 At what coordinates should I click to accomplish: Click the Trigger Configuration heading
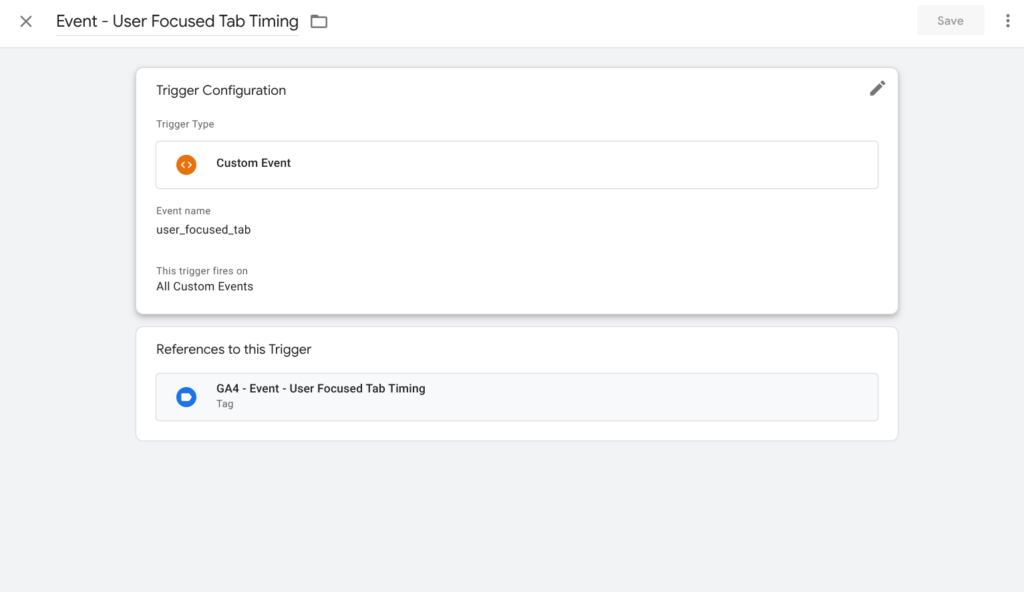click(x=220, y=90)
